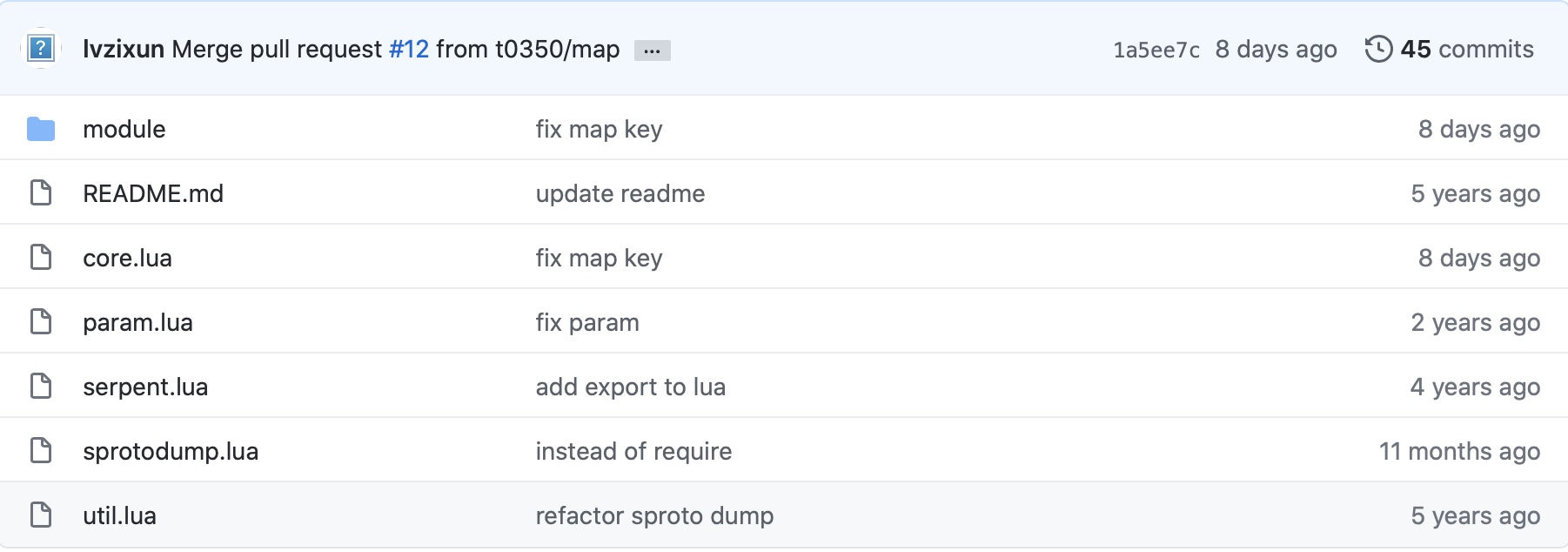Click the file icon next to core.lua

(x=41, y=257)
